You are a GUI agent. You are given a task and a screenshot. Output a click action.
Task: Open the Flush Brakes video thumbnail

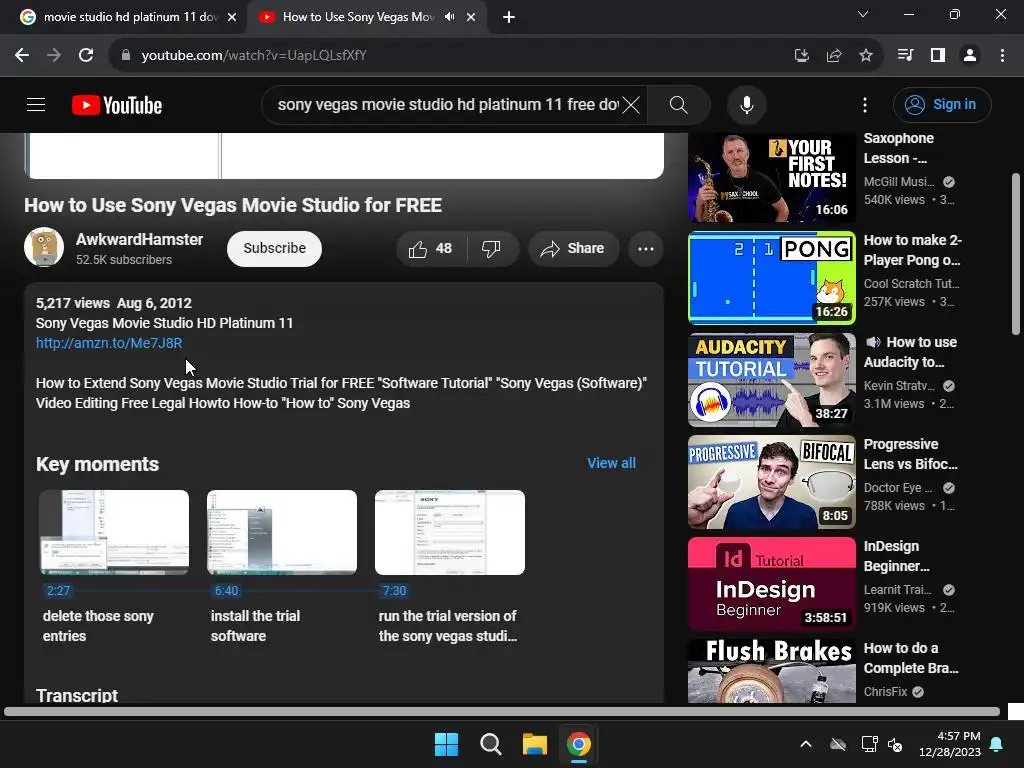[x=772, y=671]
